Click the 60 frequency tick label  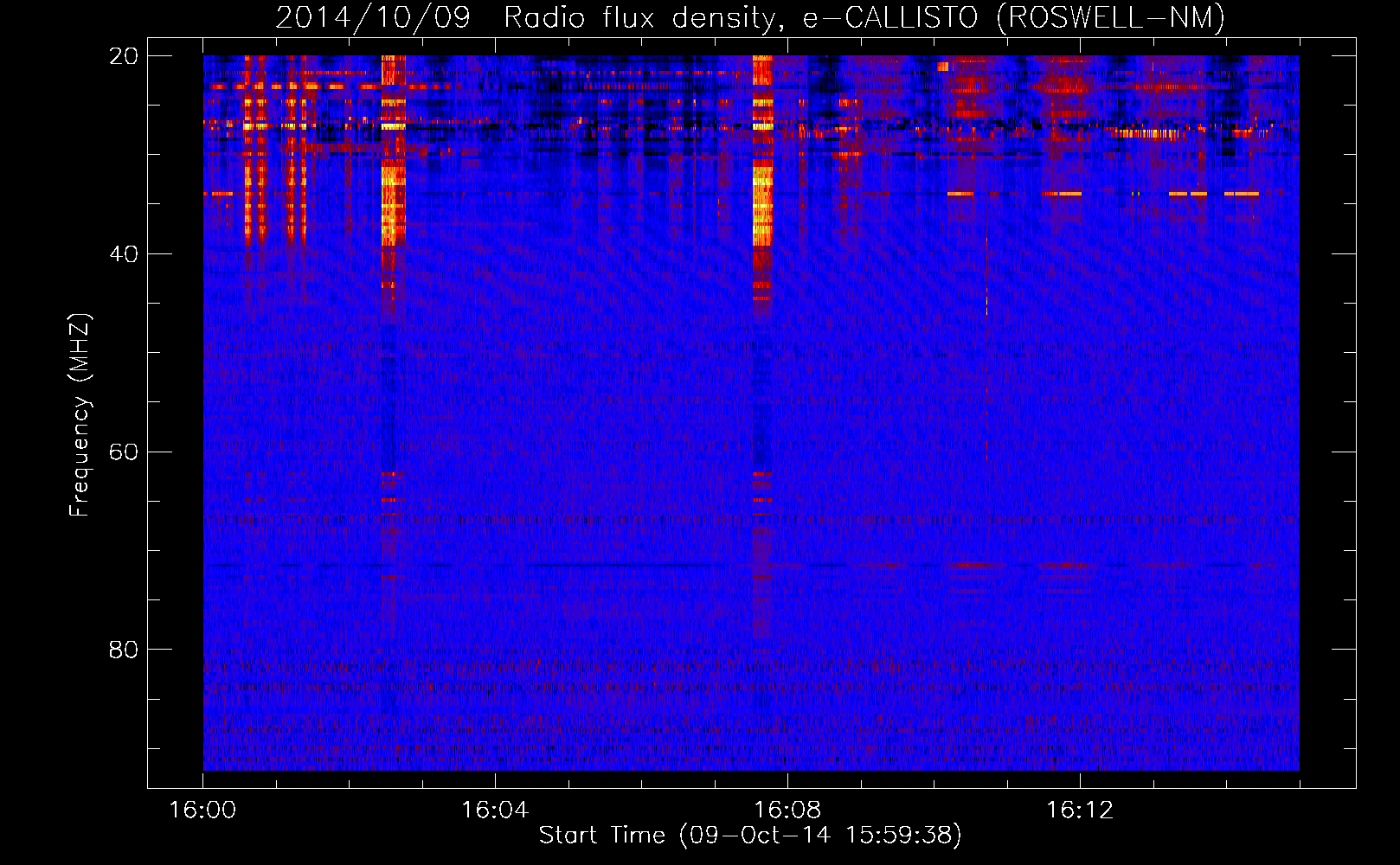point(124,452)
